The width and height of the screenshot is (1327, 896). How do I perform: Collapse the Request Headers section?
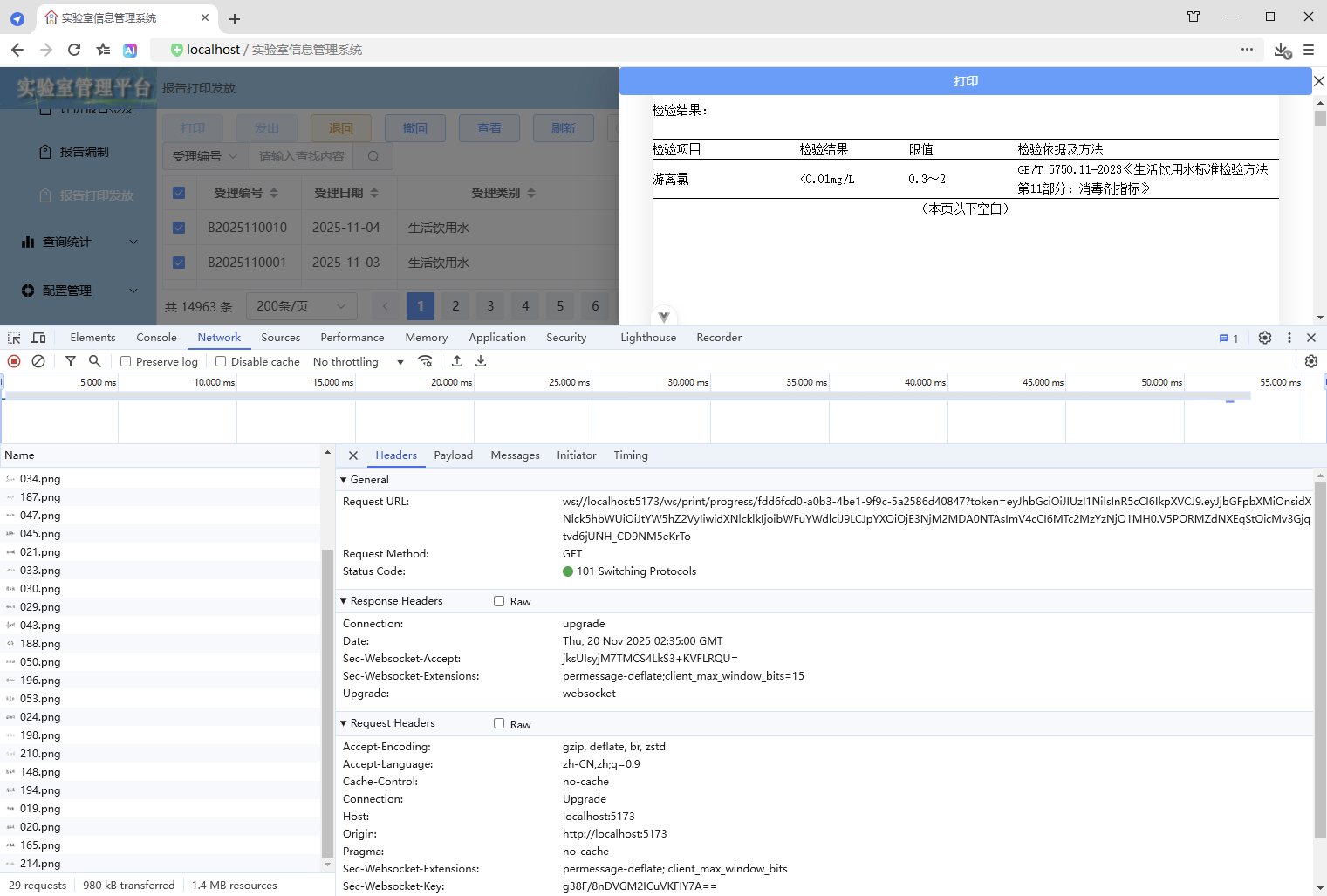pyautogui.click(x=344, y=723)
